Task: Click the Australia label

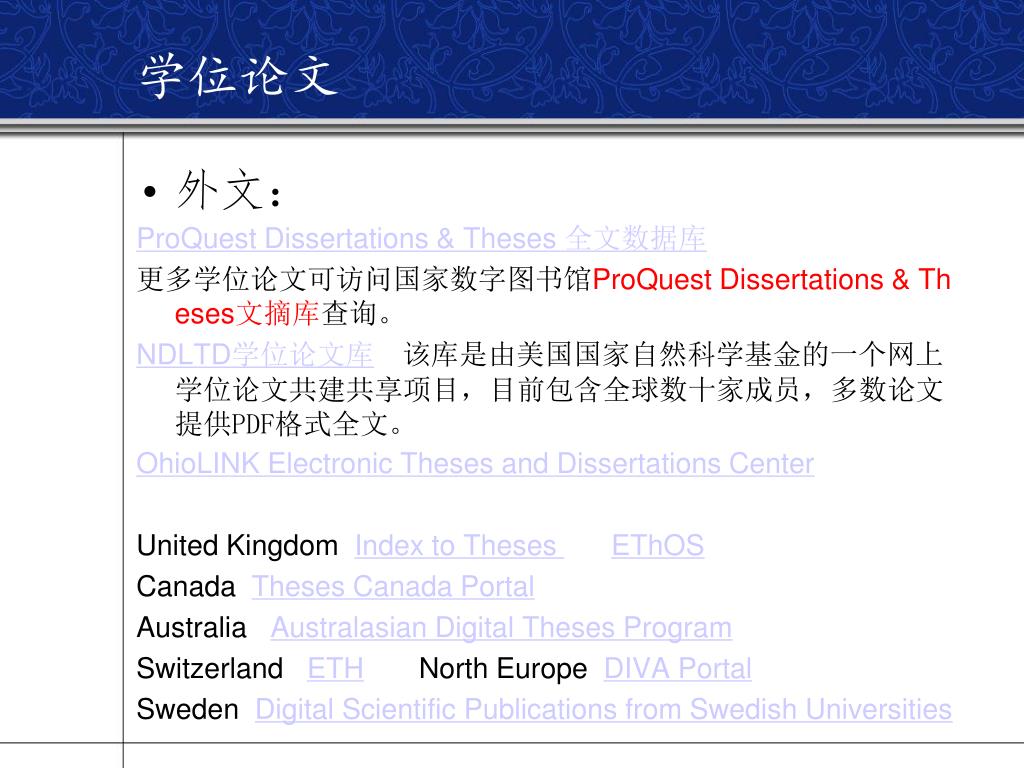Action: (191, 628)
